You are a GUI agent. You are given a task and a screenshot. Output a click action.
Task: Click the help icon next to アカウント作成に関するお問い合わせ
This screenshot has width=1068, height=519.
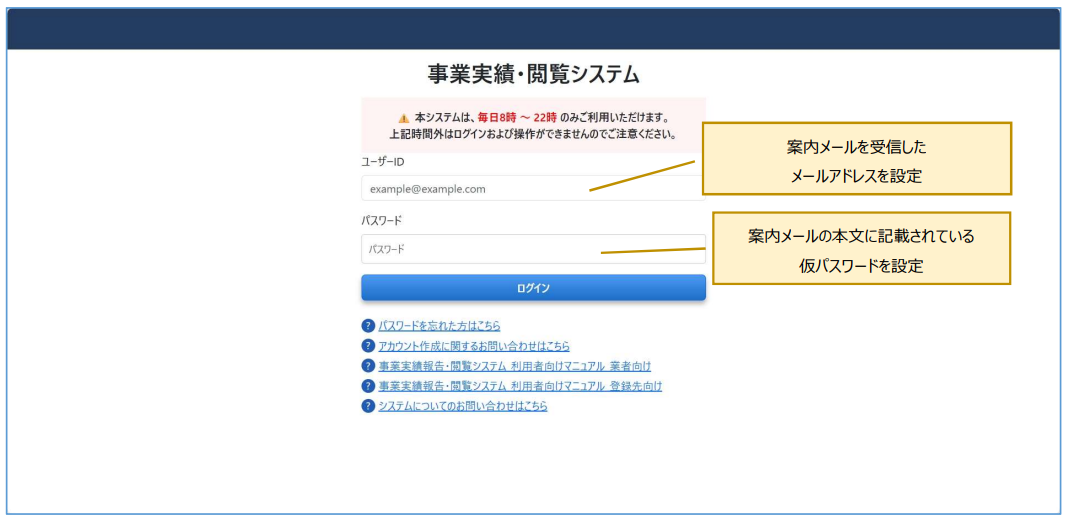coord(368,346)
